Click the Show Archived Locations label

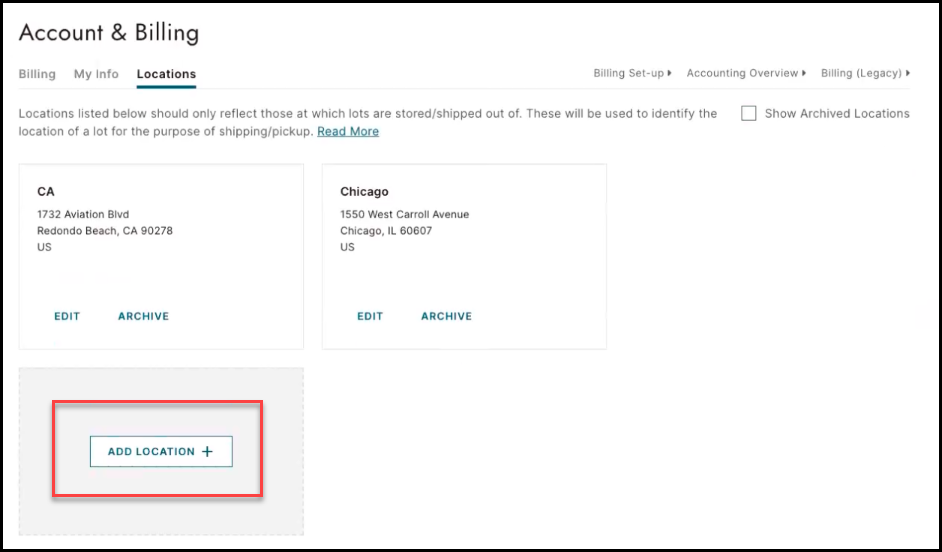[837, 114]
